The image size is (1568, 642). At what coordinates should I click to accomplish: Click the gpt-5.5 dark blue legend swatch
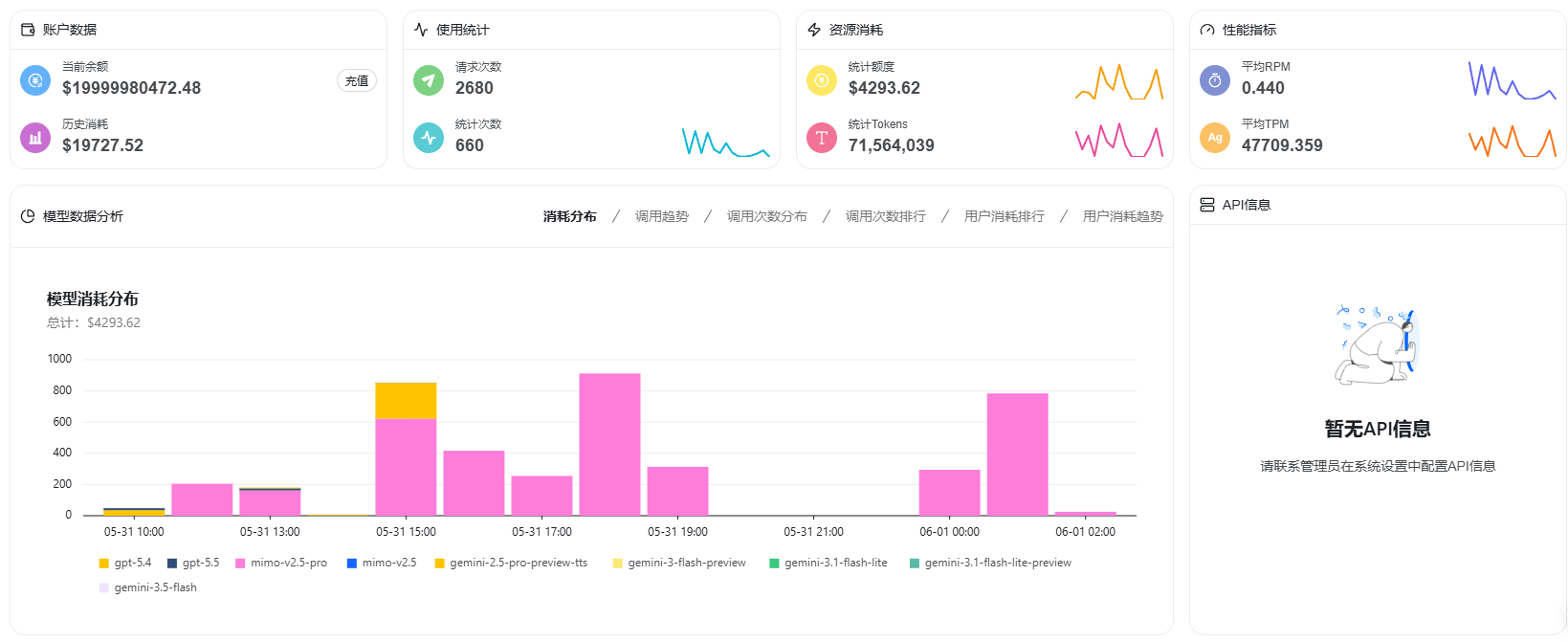(x=172, y=563)
